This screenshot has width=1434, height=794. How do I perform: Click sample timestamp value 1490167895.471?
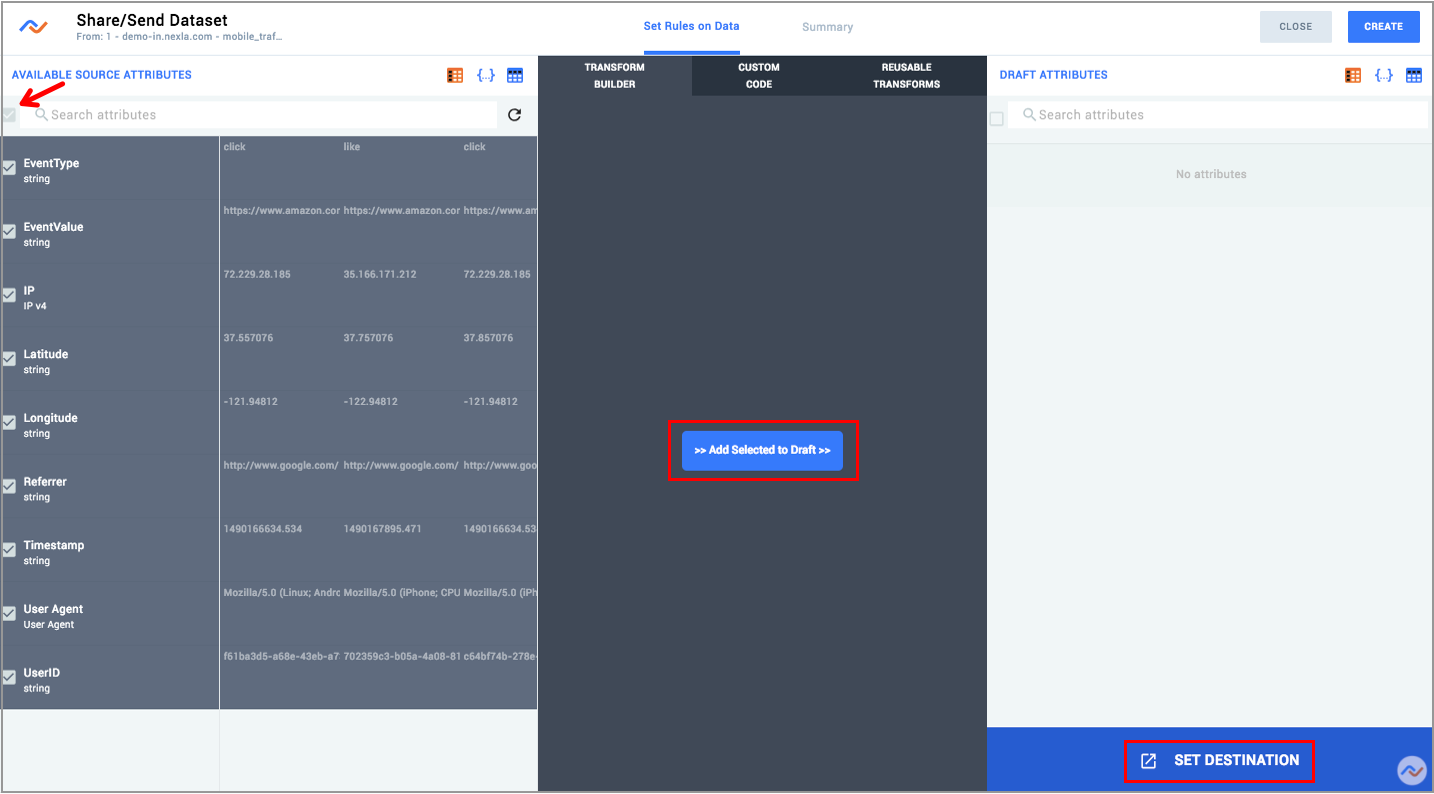382,529
